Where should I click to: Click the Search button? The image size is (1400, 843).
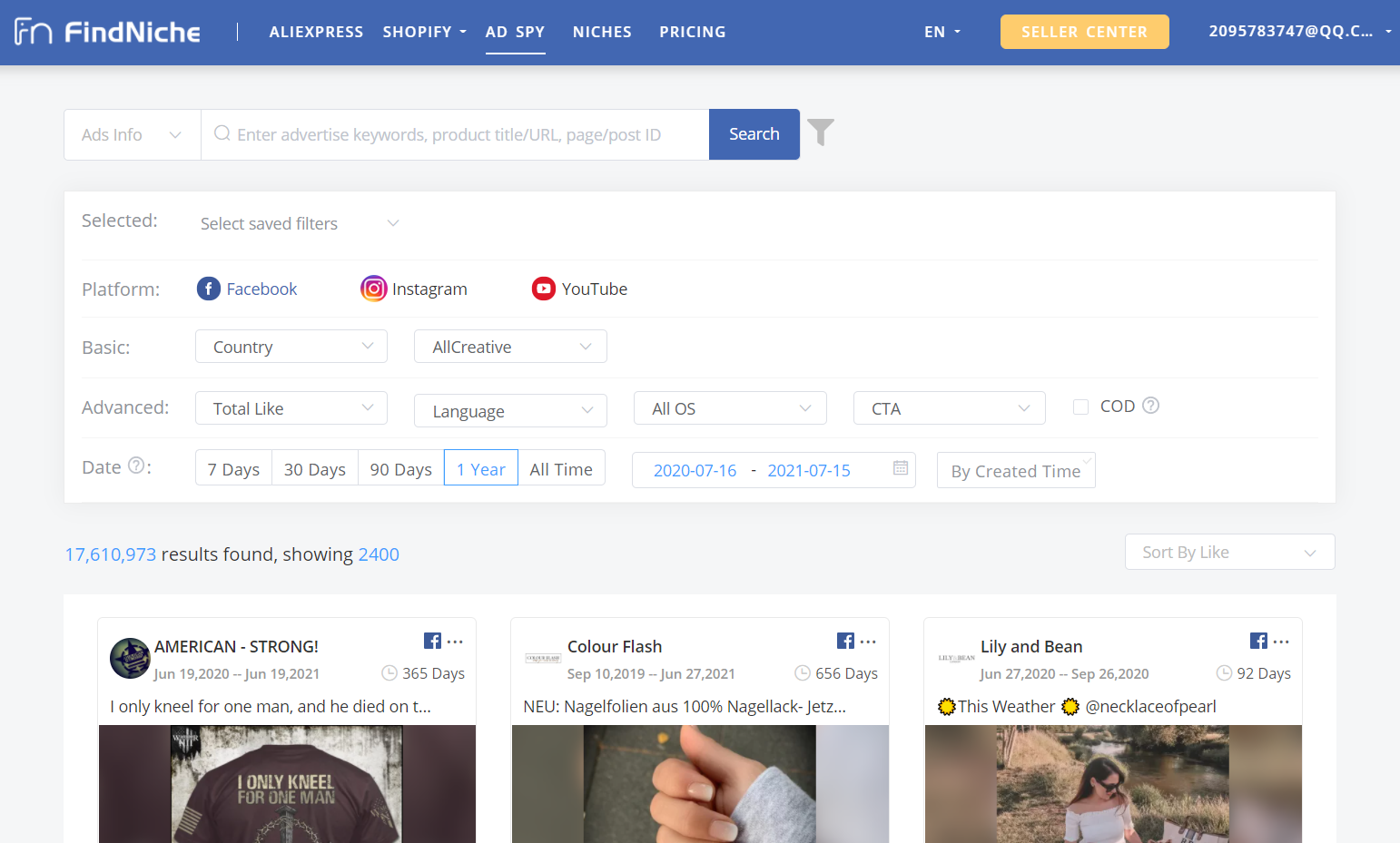pos(754,134)
